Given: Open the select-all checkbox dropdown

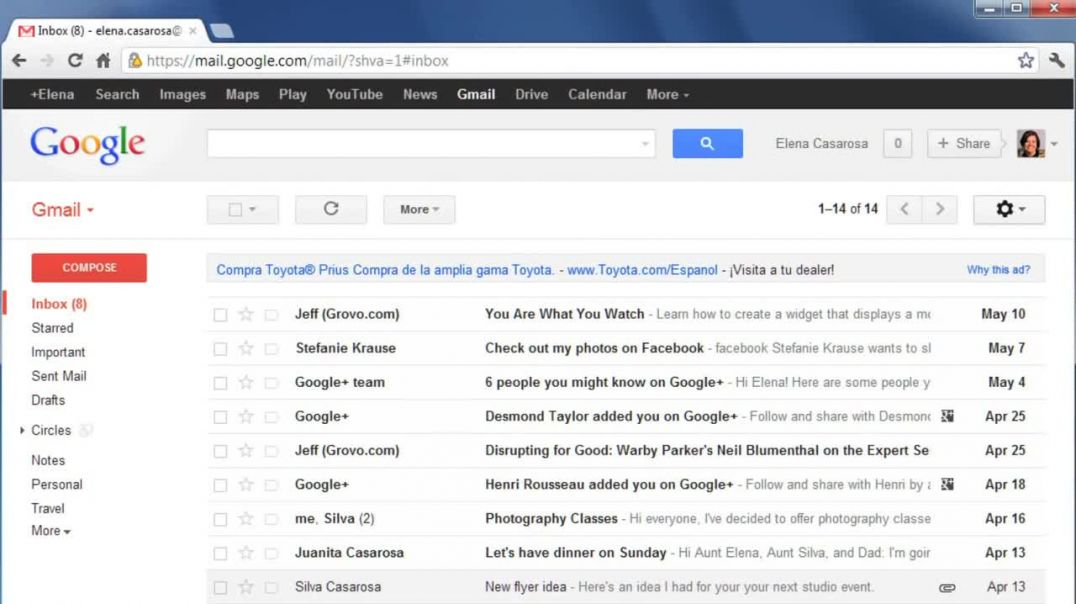Looking at the screenshot, I should [x=242, y=209].
